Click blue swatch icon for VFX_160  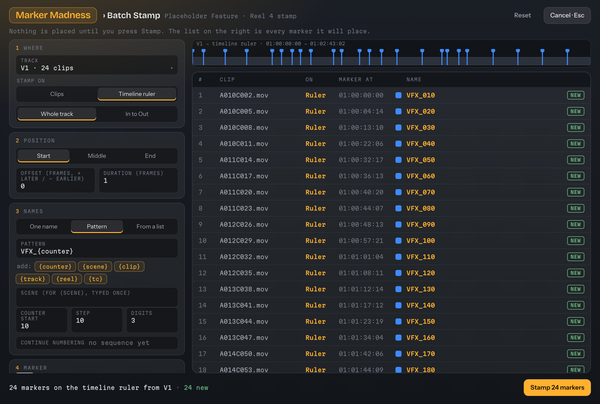pyautogui.click(x=398, y=337)
